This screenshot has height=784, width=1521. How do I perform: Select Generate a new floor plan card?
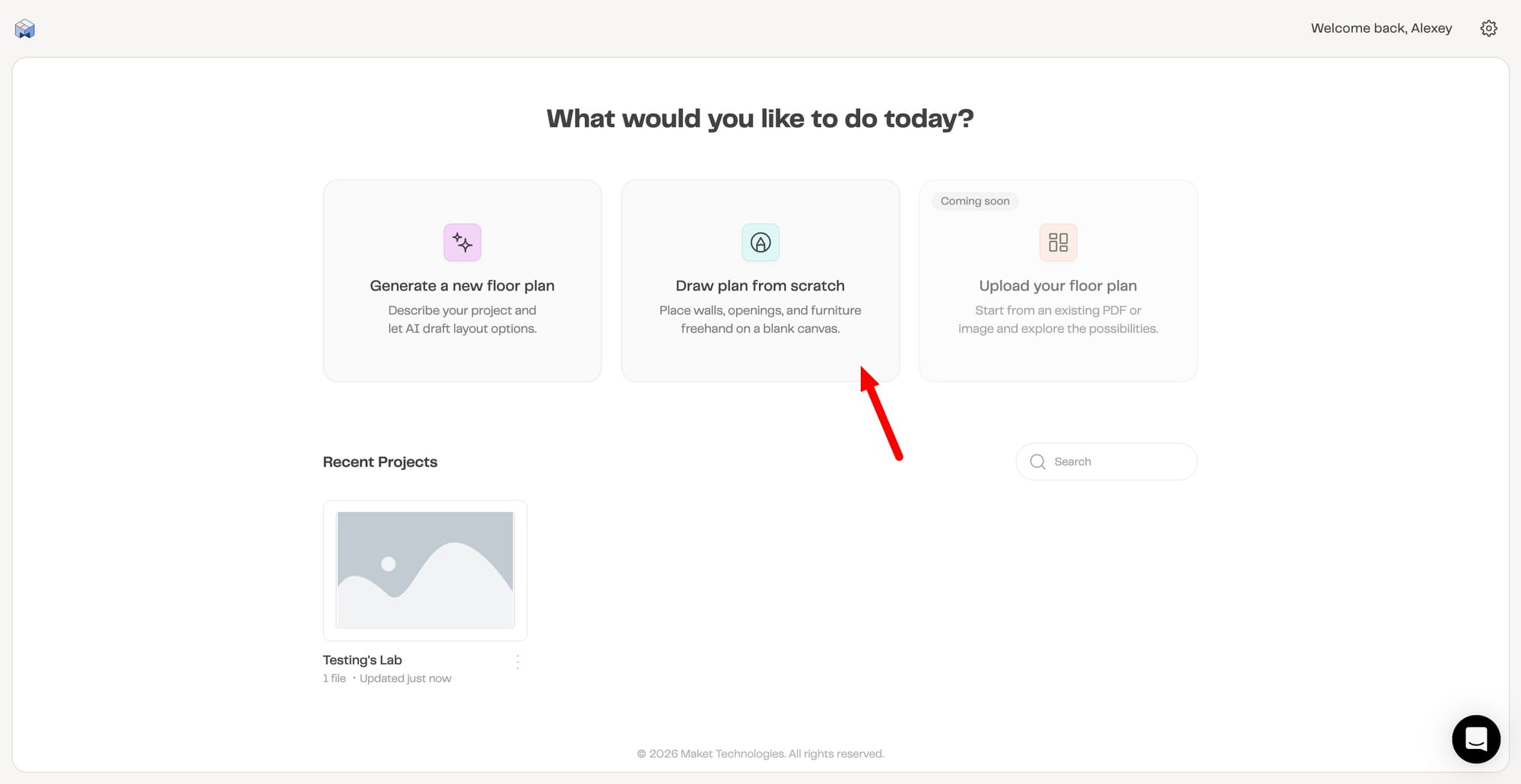[462, 281]
